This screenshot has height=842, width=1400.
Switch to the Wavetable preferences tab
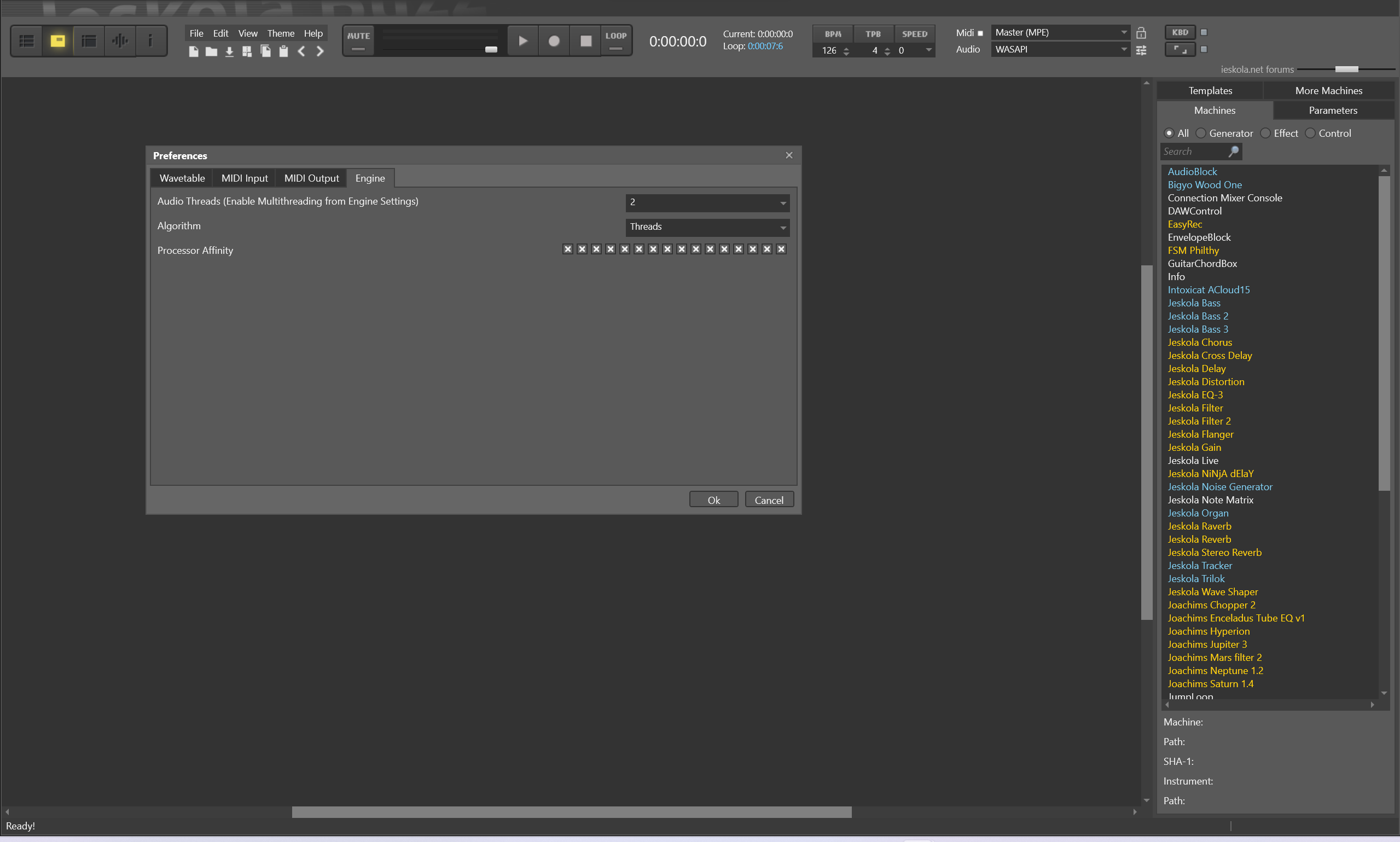coord(182,178)
